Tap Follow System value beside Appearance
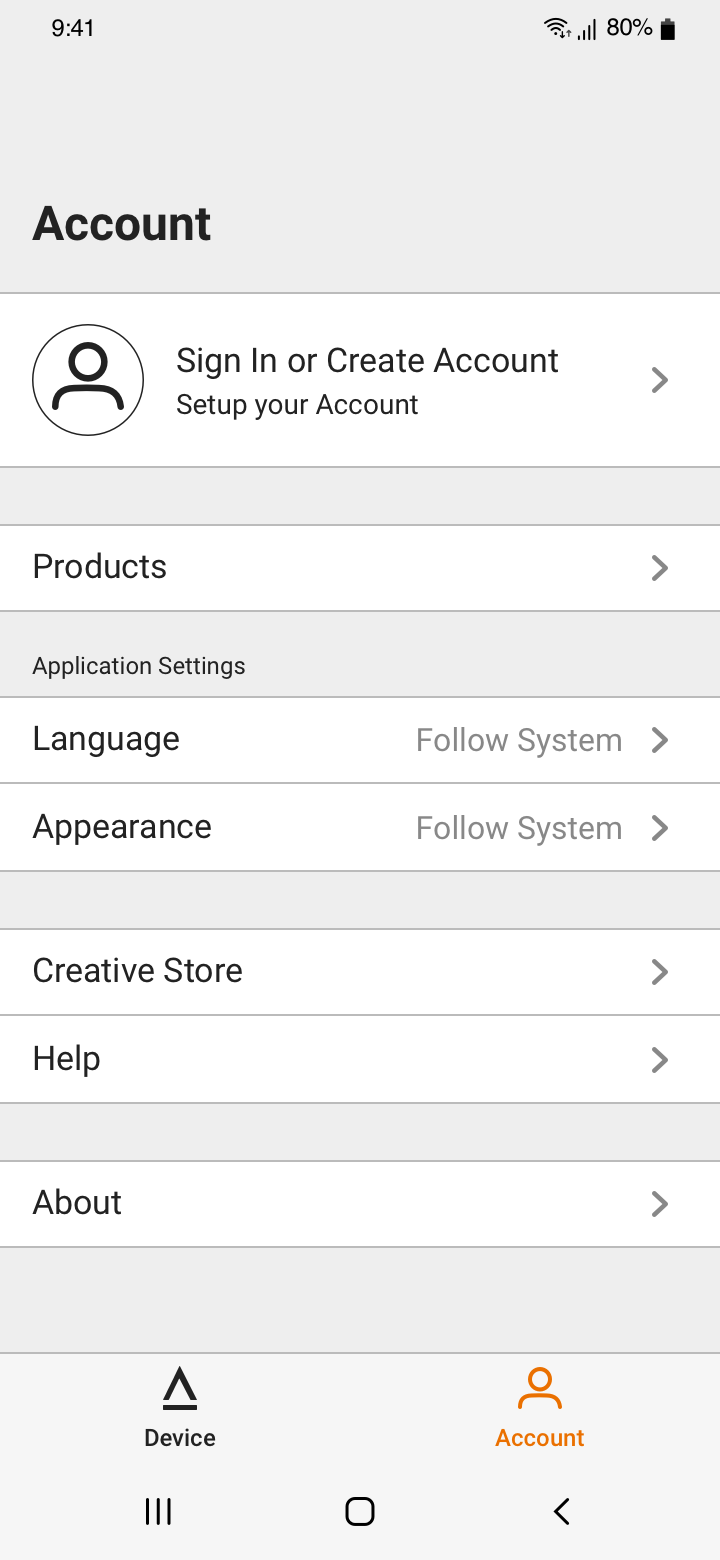720x1560 pixels. coord(519,829)
